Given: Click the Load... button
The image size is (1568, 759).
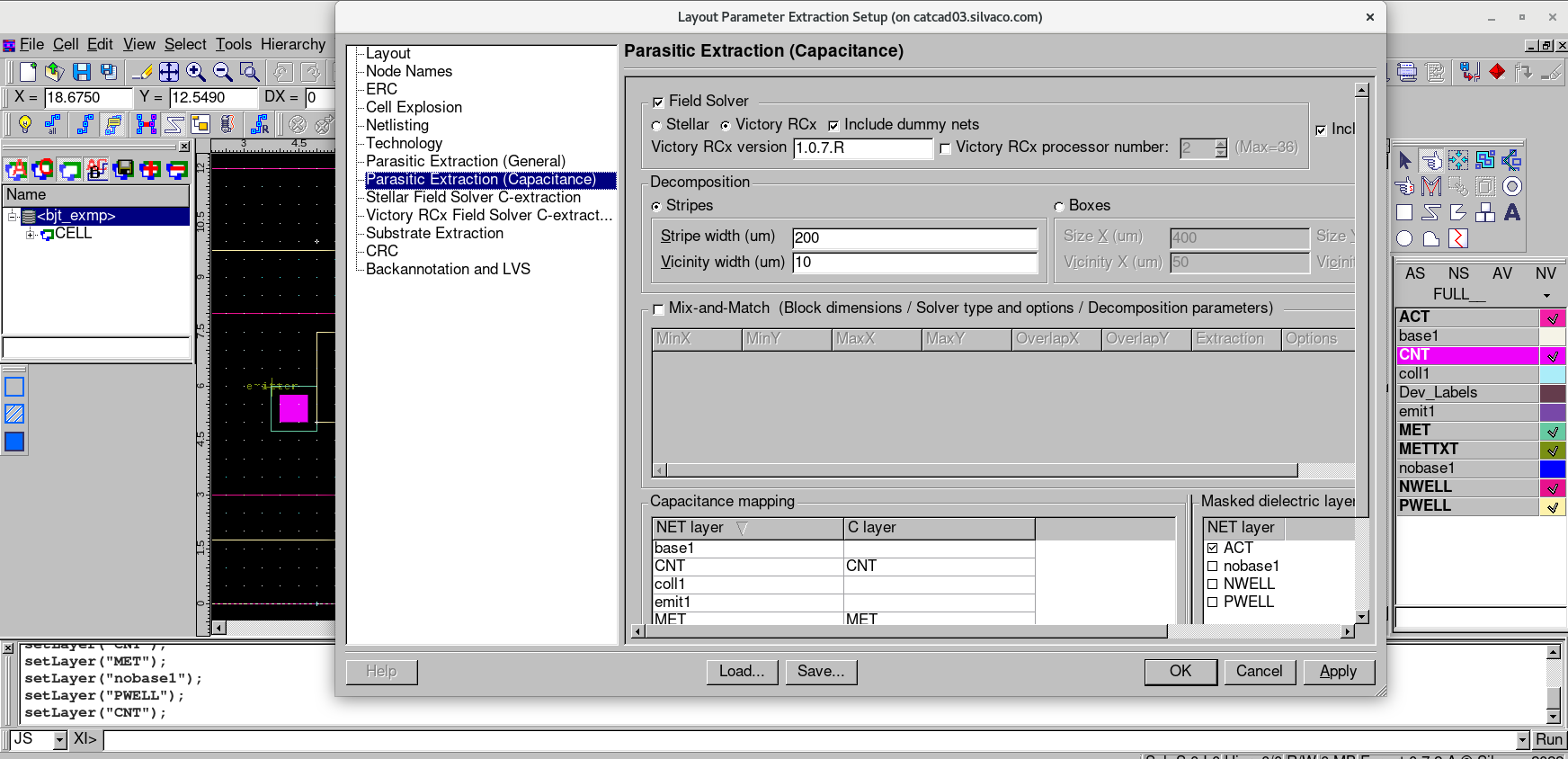Looking at the screenshot, I should click(742, 672).
